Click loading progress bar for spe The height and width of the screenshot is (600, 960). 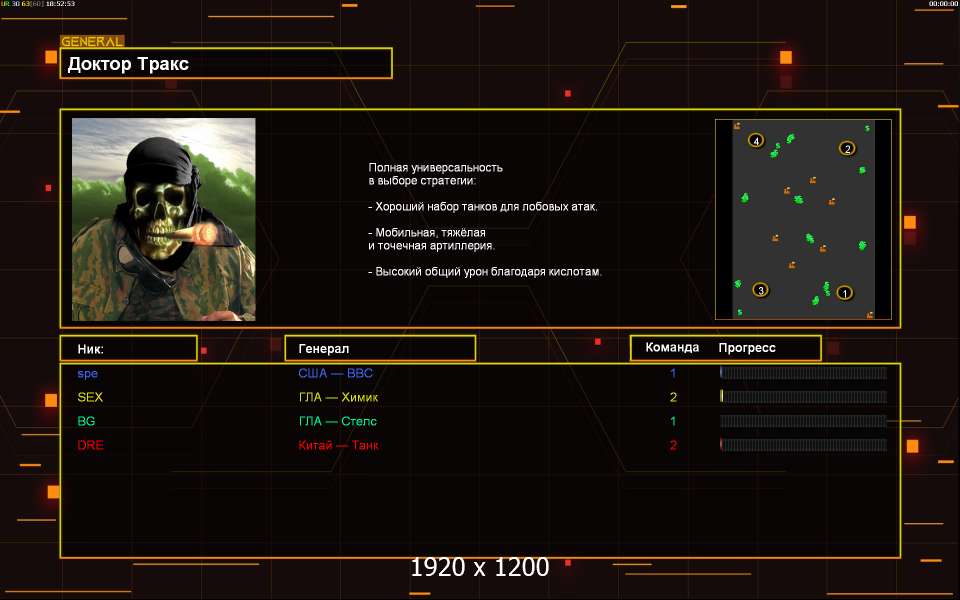(x=803, y=373)
